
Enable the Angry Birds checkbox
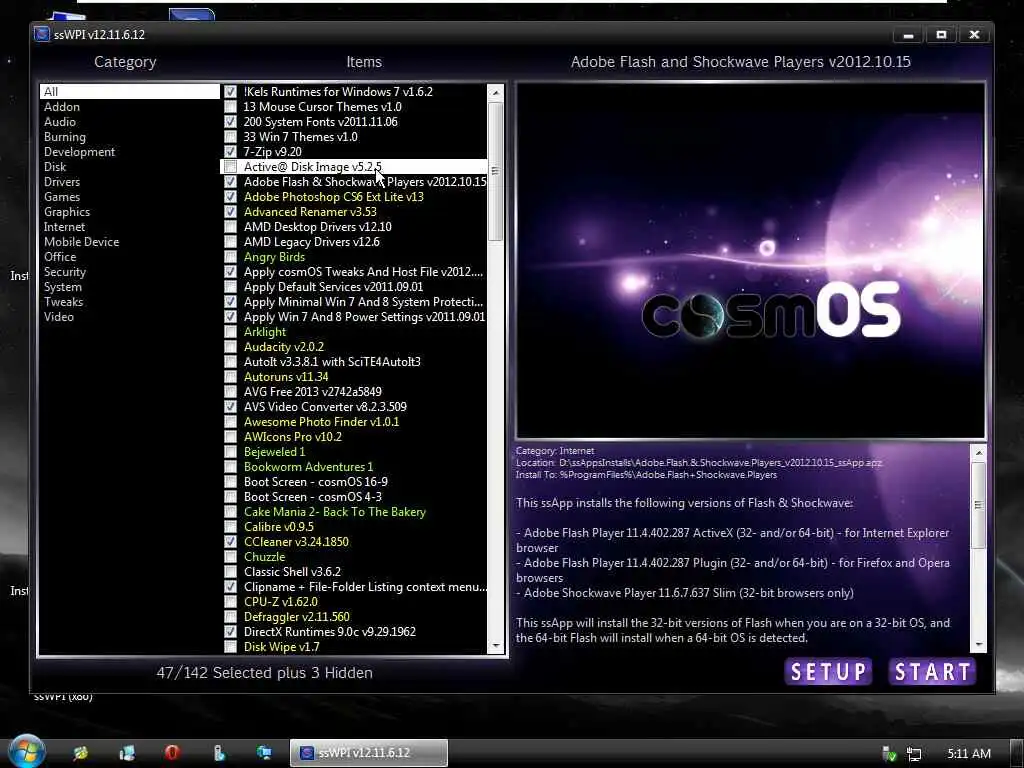[231, 257]
